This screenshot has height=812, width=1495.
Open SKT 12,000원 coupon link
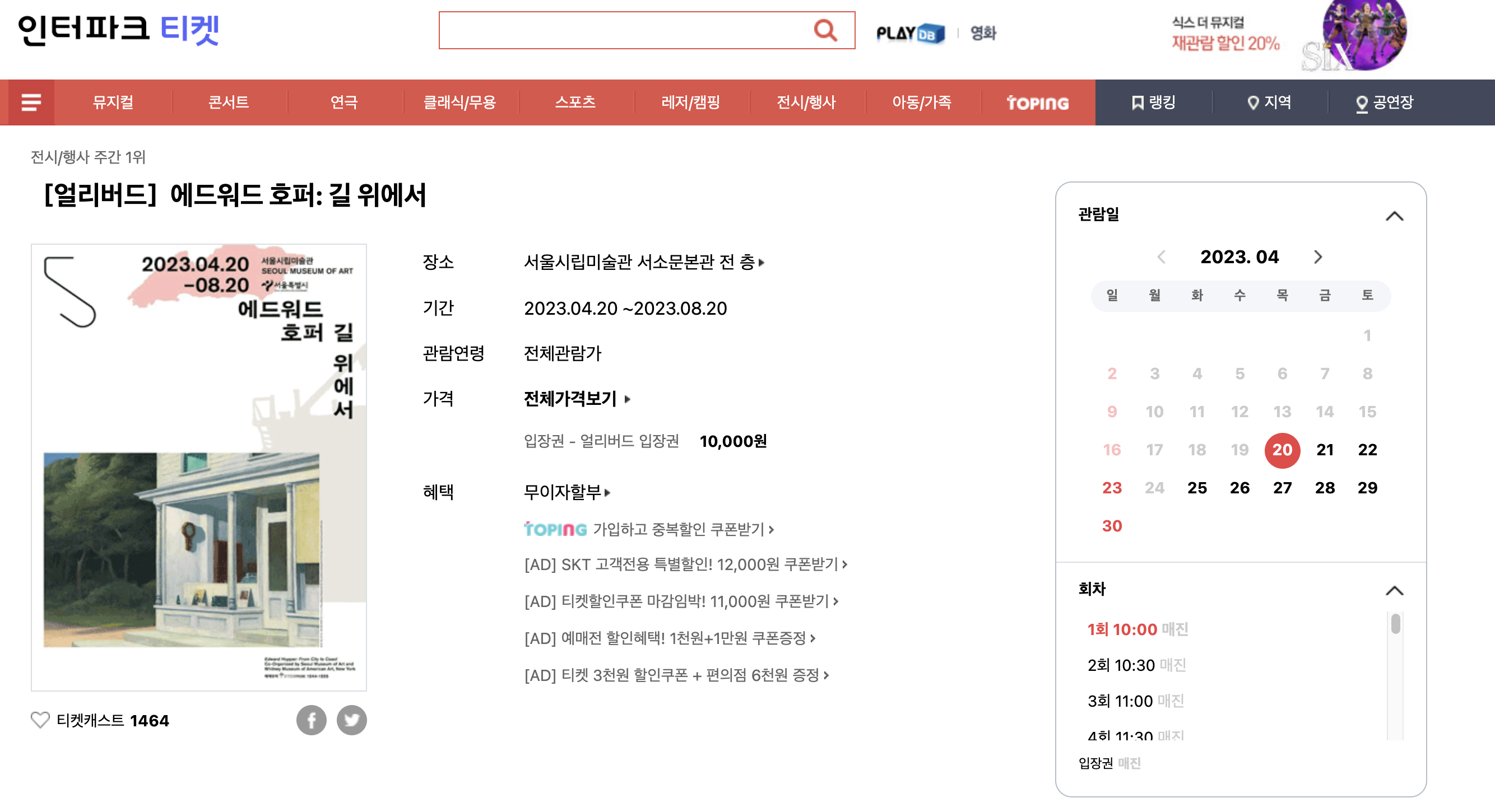685,564
